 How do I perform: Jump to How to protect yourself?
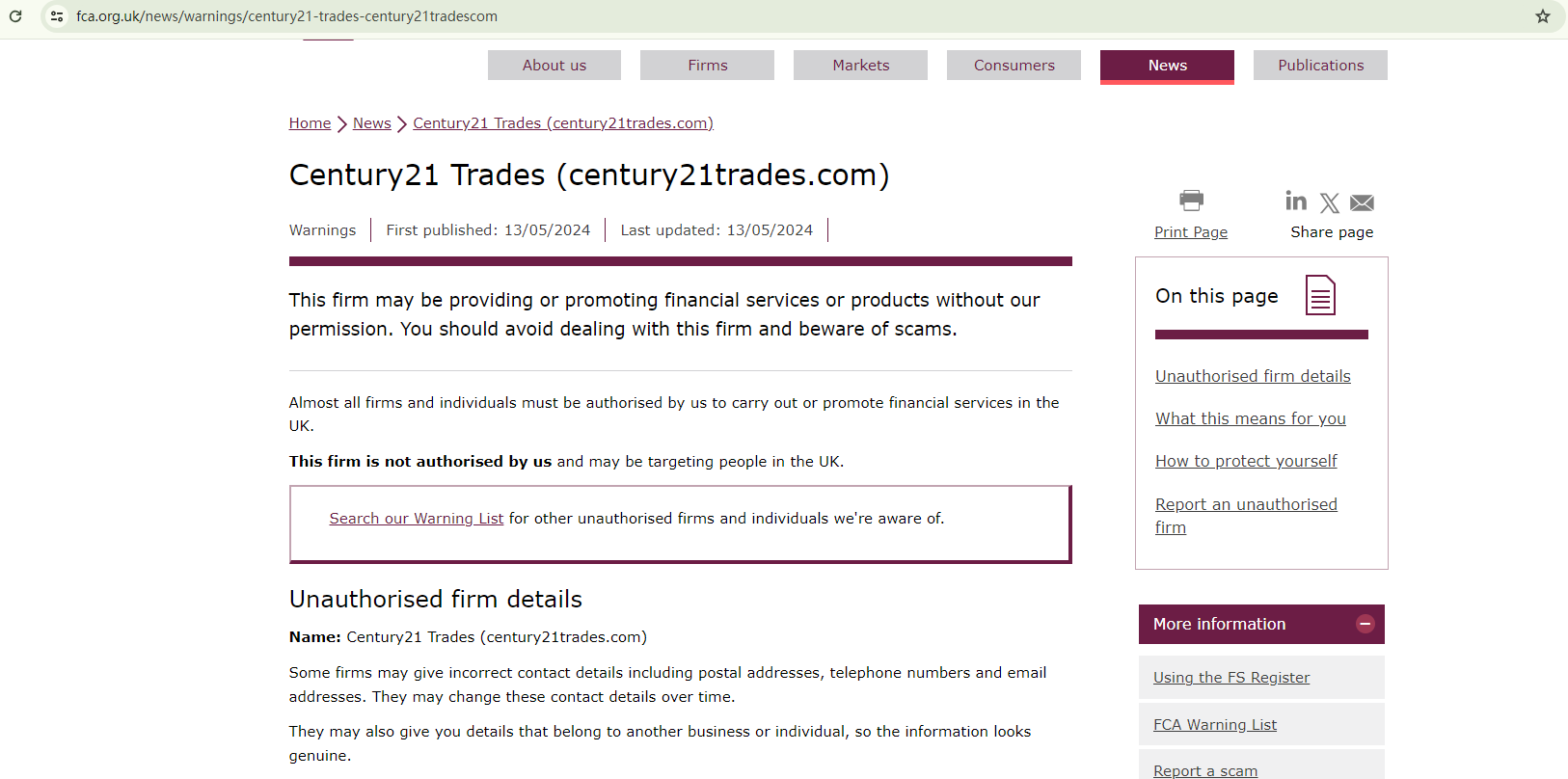coord(1246,461)
